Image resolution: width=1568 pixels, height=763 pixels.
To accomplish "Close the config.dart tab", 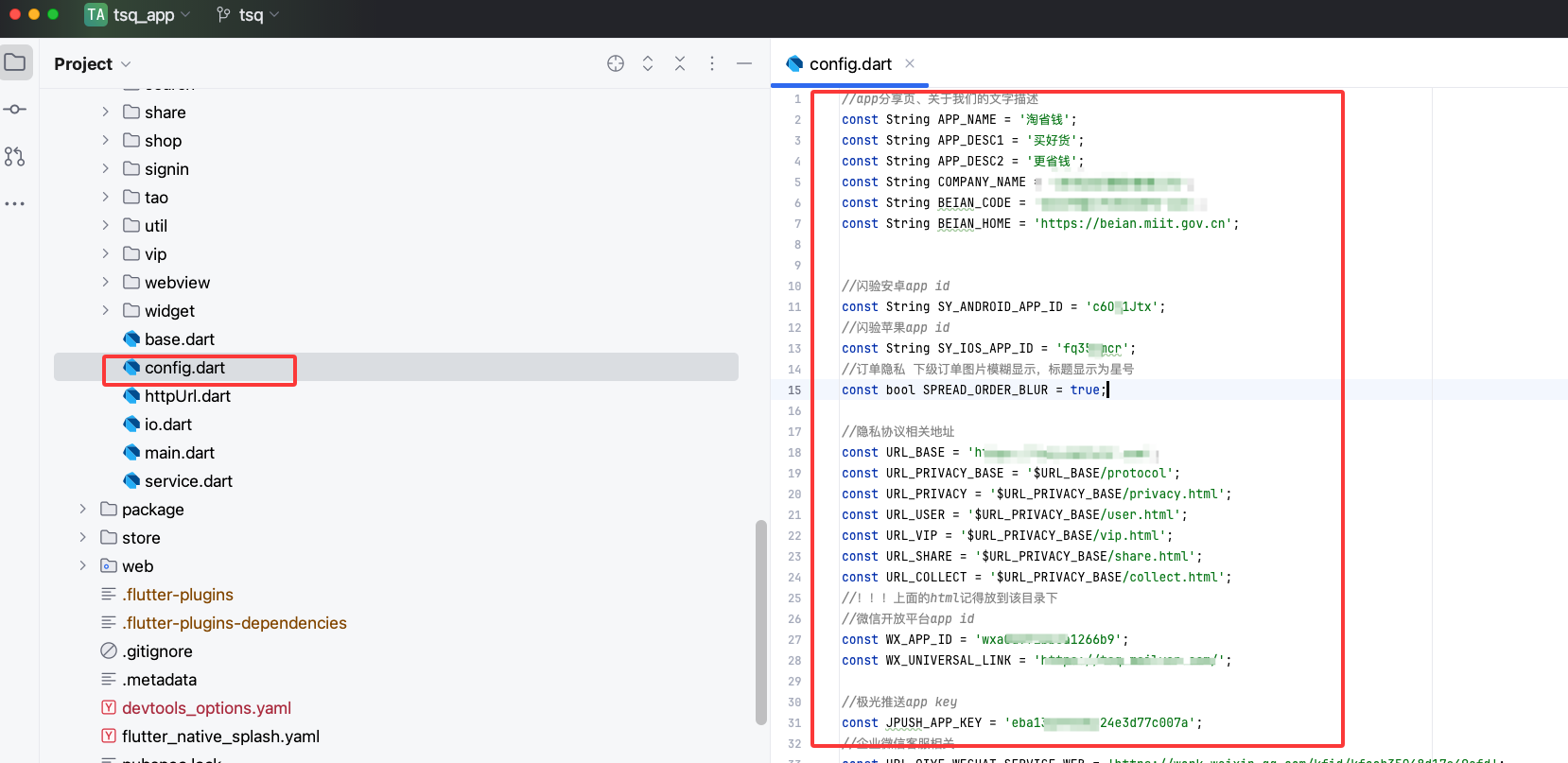I will click(910, 63).
